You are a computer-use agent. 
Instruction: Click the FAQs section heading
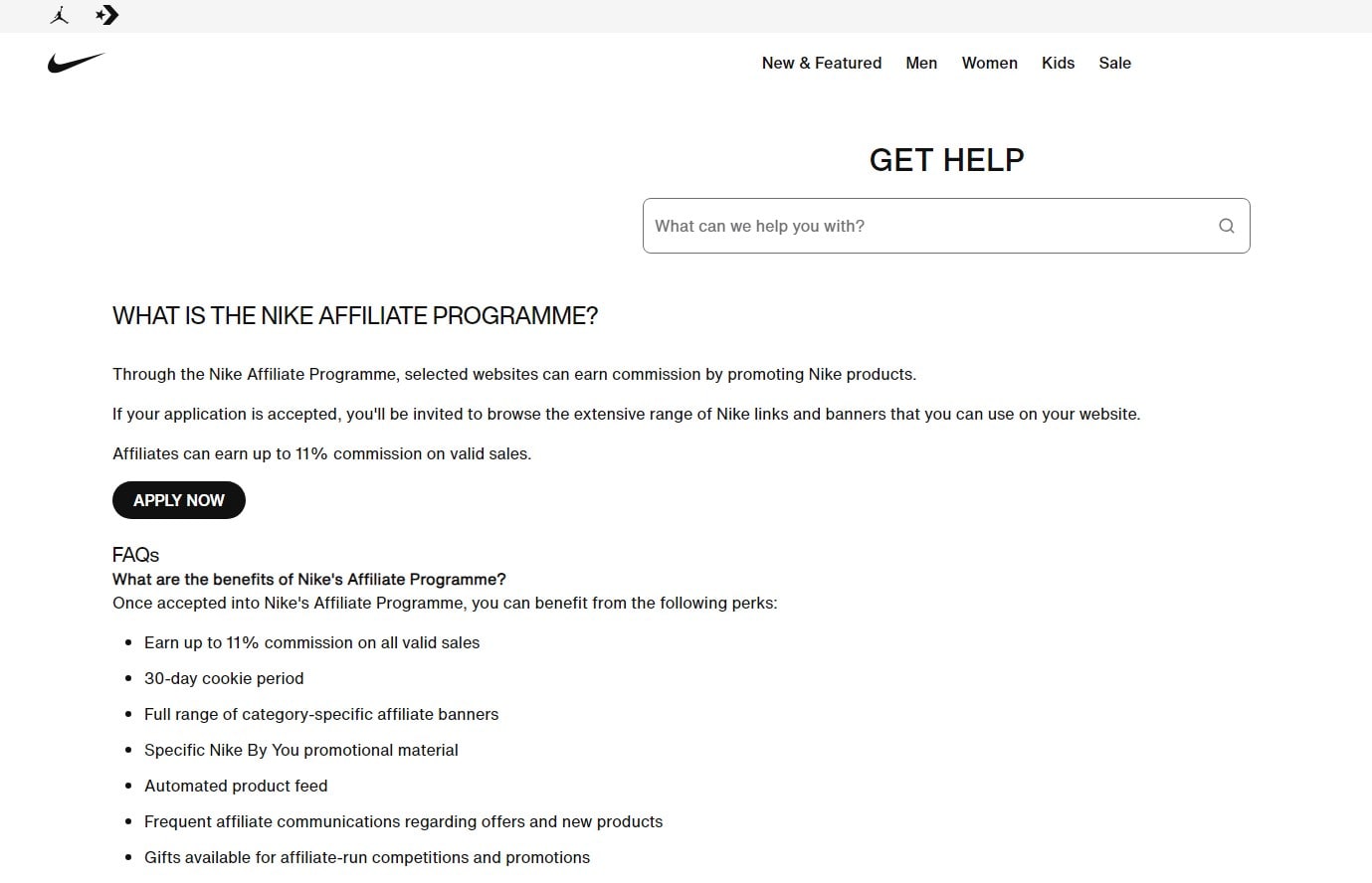pyautogui.click(x=135, y=555)
